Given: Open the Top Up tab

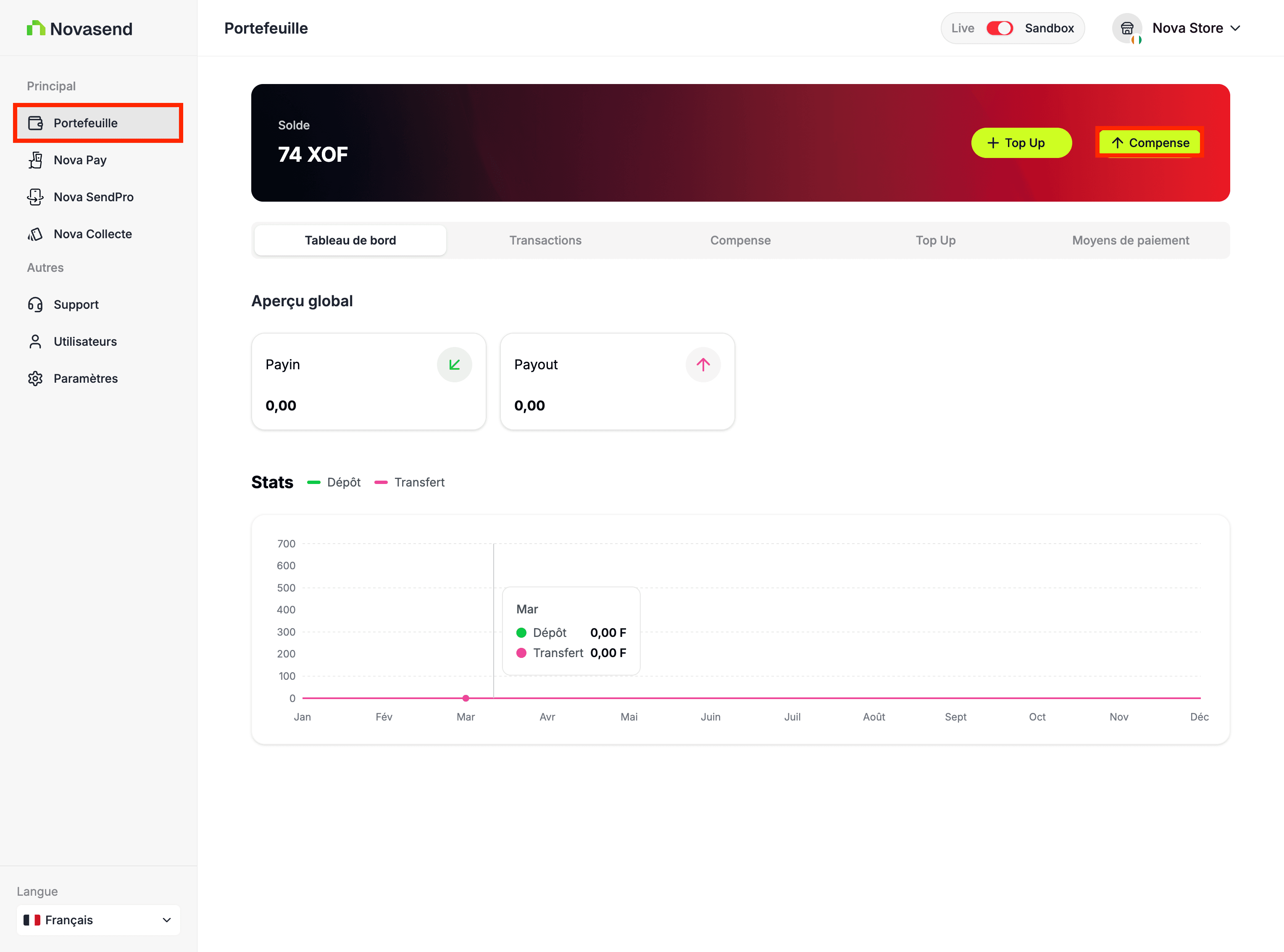Looking at the screenshot, I should click(x=935, y=240).
